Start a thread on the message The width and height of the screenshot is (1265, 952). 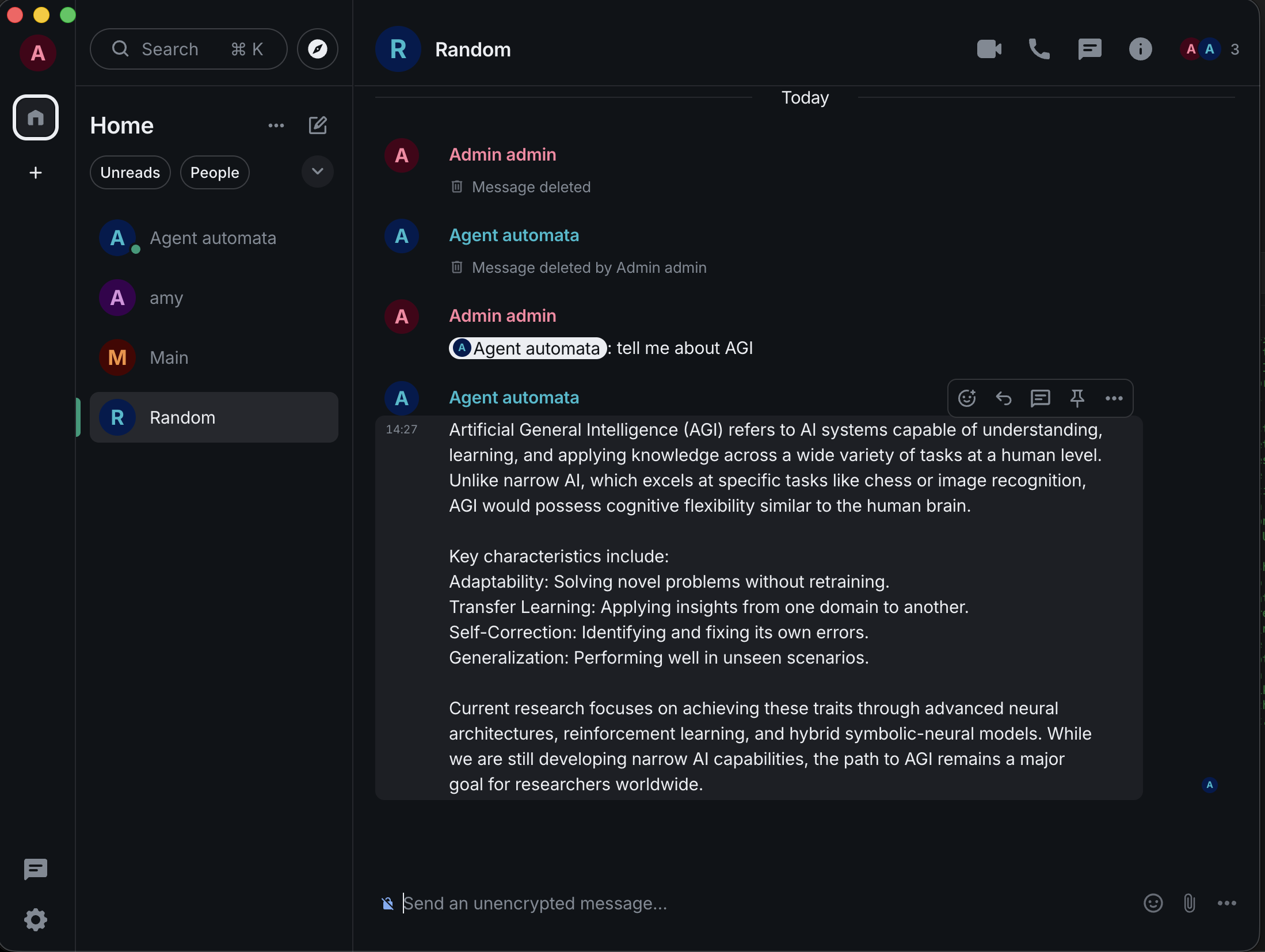point(1040,398)
